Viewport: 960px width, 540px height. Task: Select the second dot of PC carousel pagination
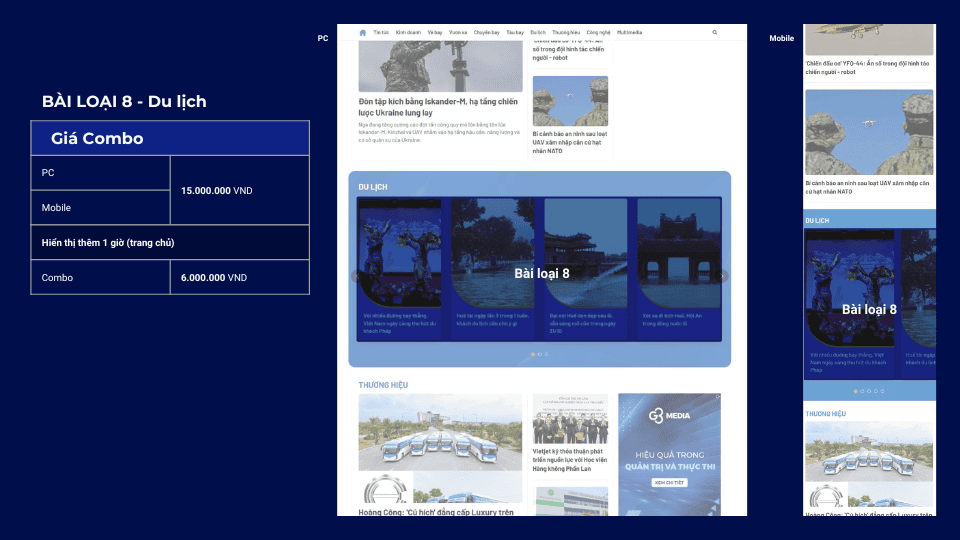click(540, 354)
